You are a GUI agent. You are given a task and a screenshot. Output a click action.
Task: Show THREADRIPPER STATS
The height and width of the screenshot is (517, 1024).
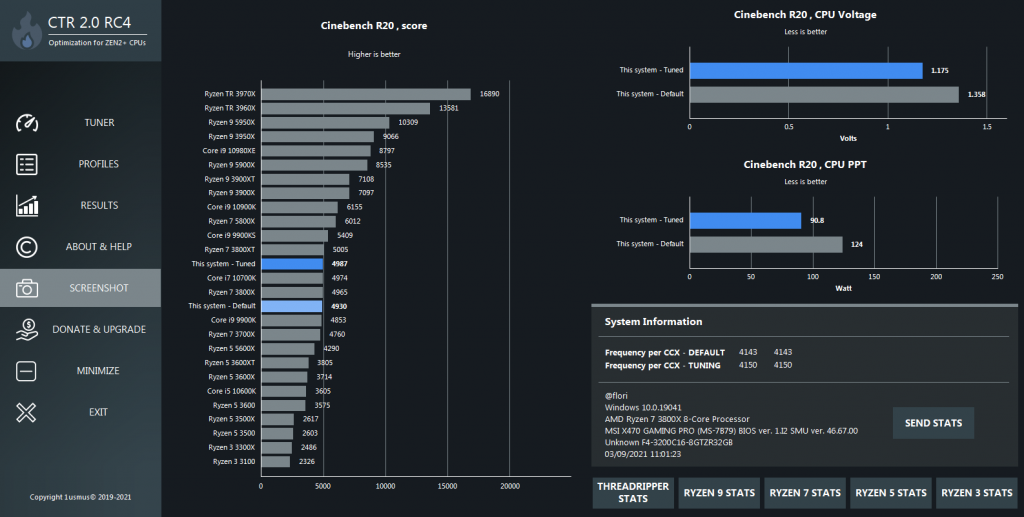pyautogui.click(x=633, y=492)
